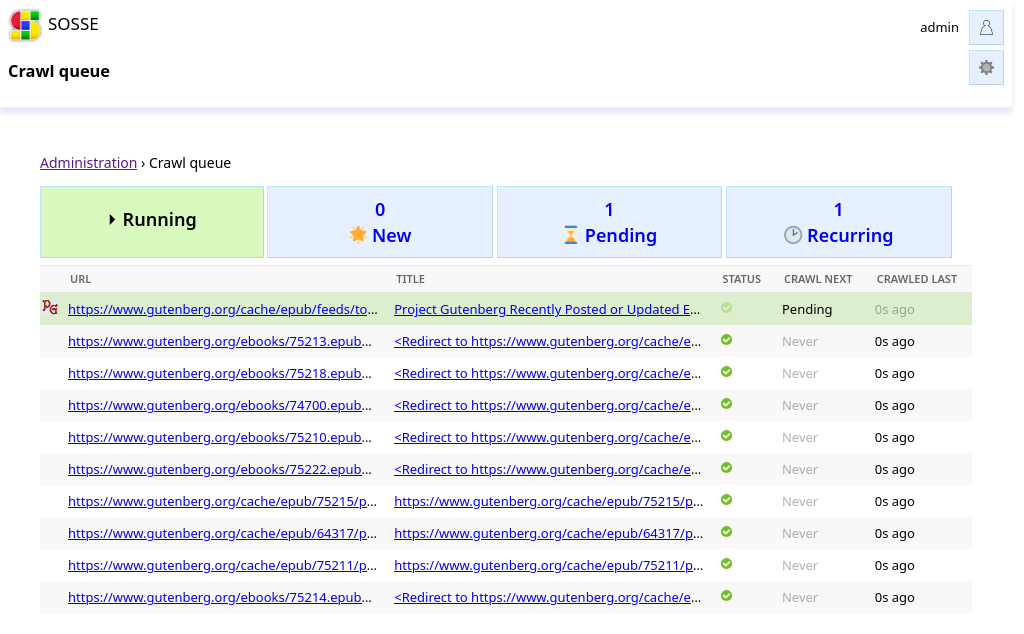
Task: Open Redirect title link in 75218 row
Action: 548,373
